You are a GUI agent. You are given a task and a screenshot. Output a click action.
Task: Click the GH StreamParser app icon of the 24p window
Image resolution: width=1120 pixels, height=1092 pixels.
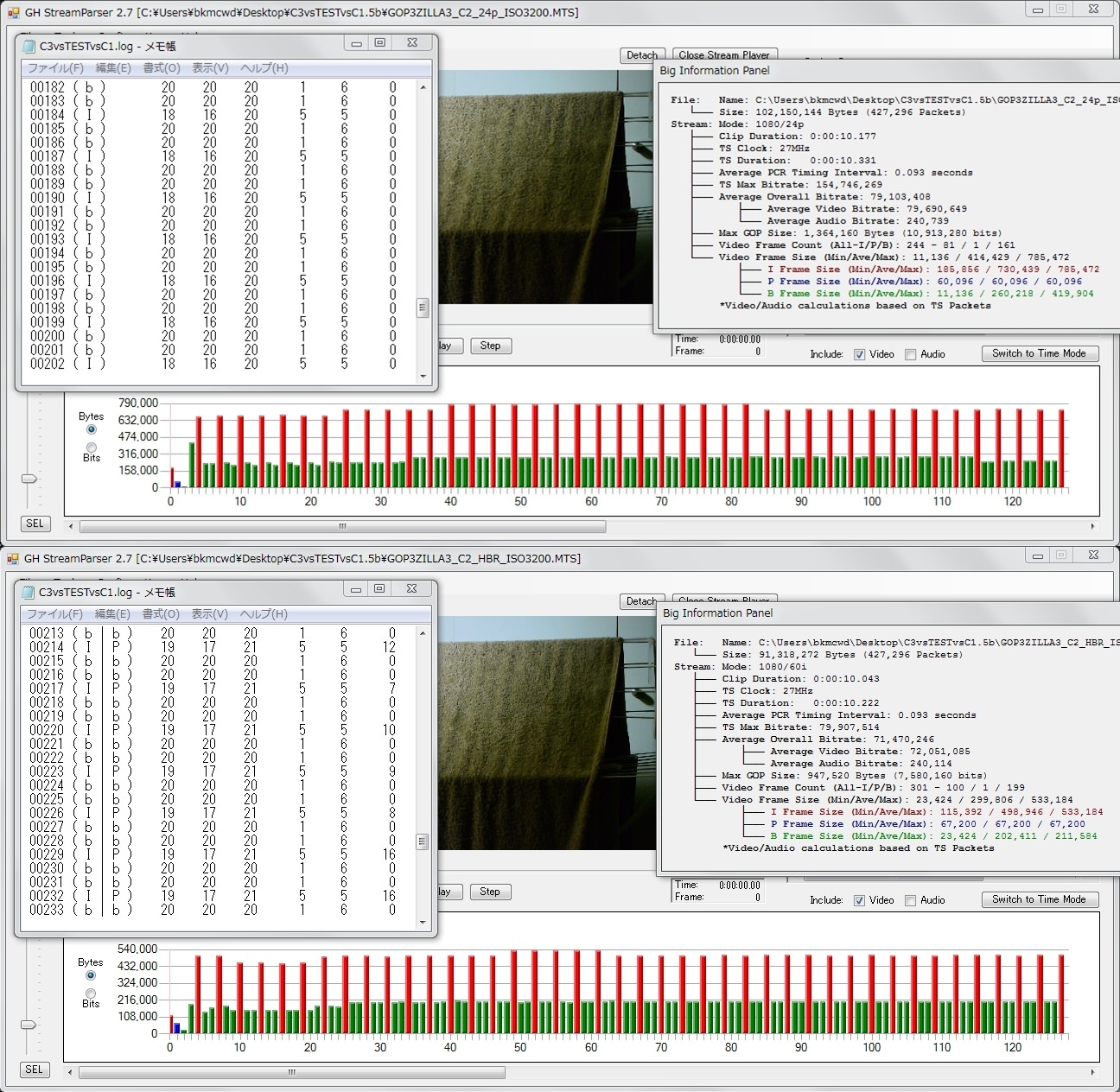pos(13,12)
